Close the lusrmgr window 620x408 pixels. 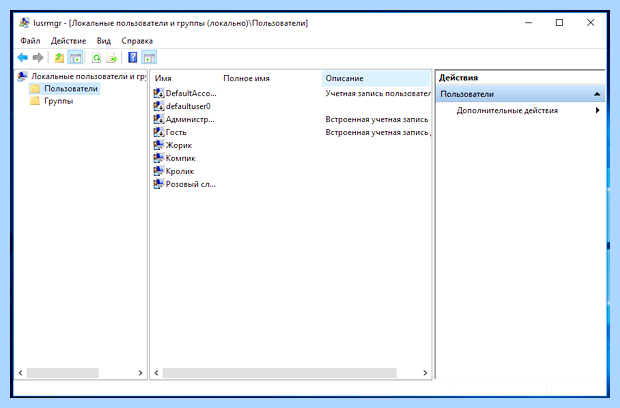[590, 23]
